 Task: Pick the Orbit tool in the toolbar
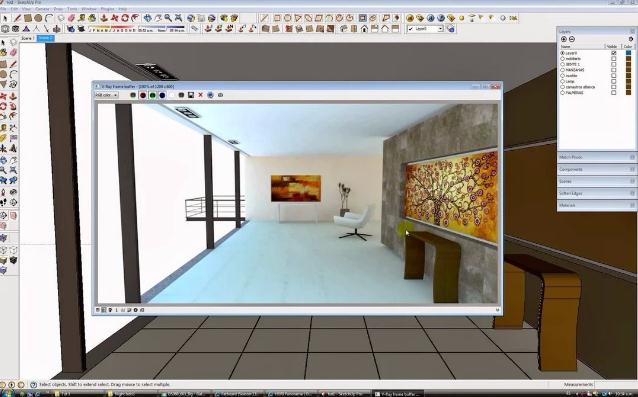pos(147,18)
